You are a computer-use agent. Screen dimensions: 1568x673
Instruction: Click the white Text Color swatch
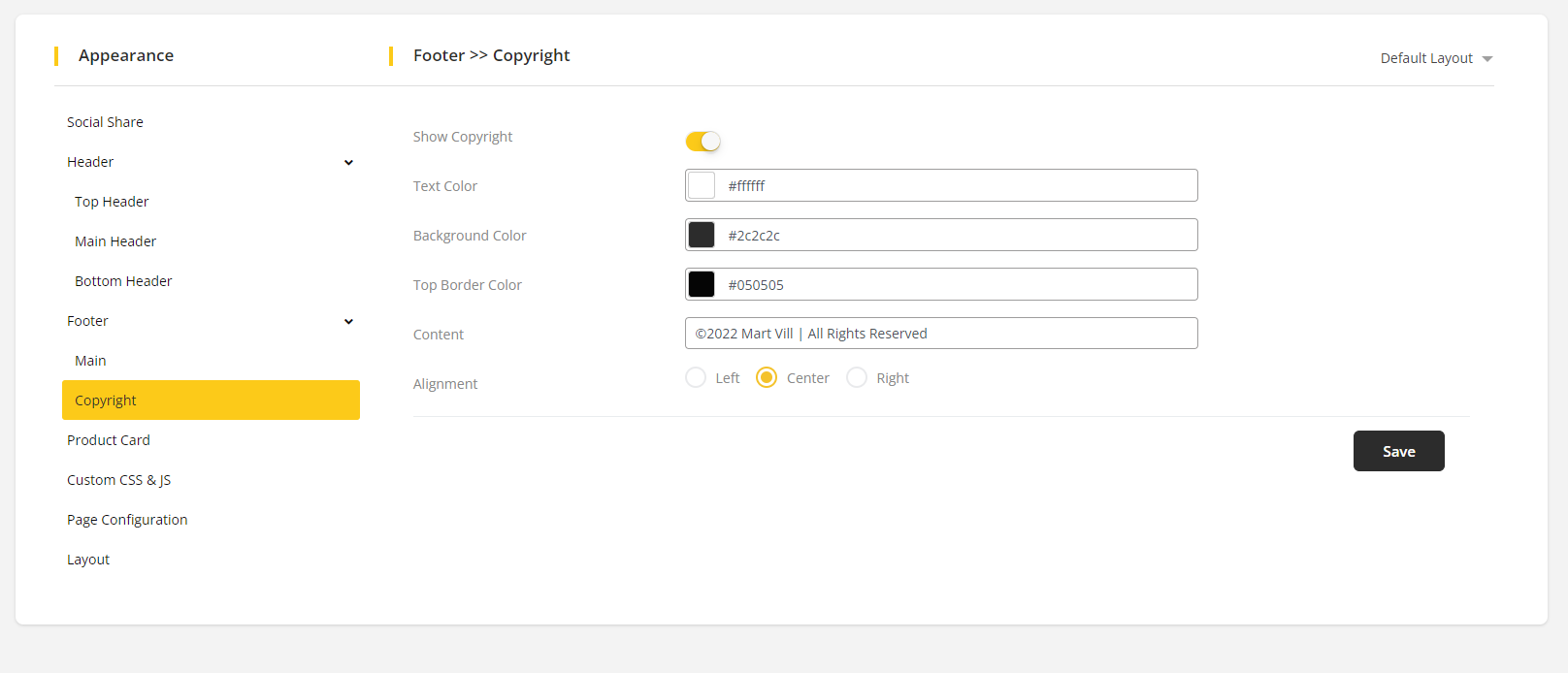702,185
